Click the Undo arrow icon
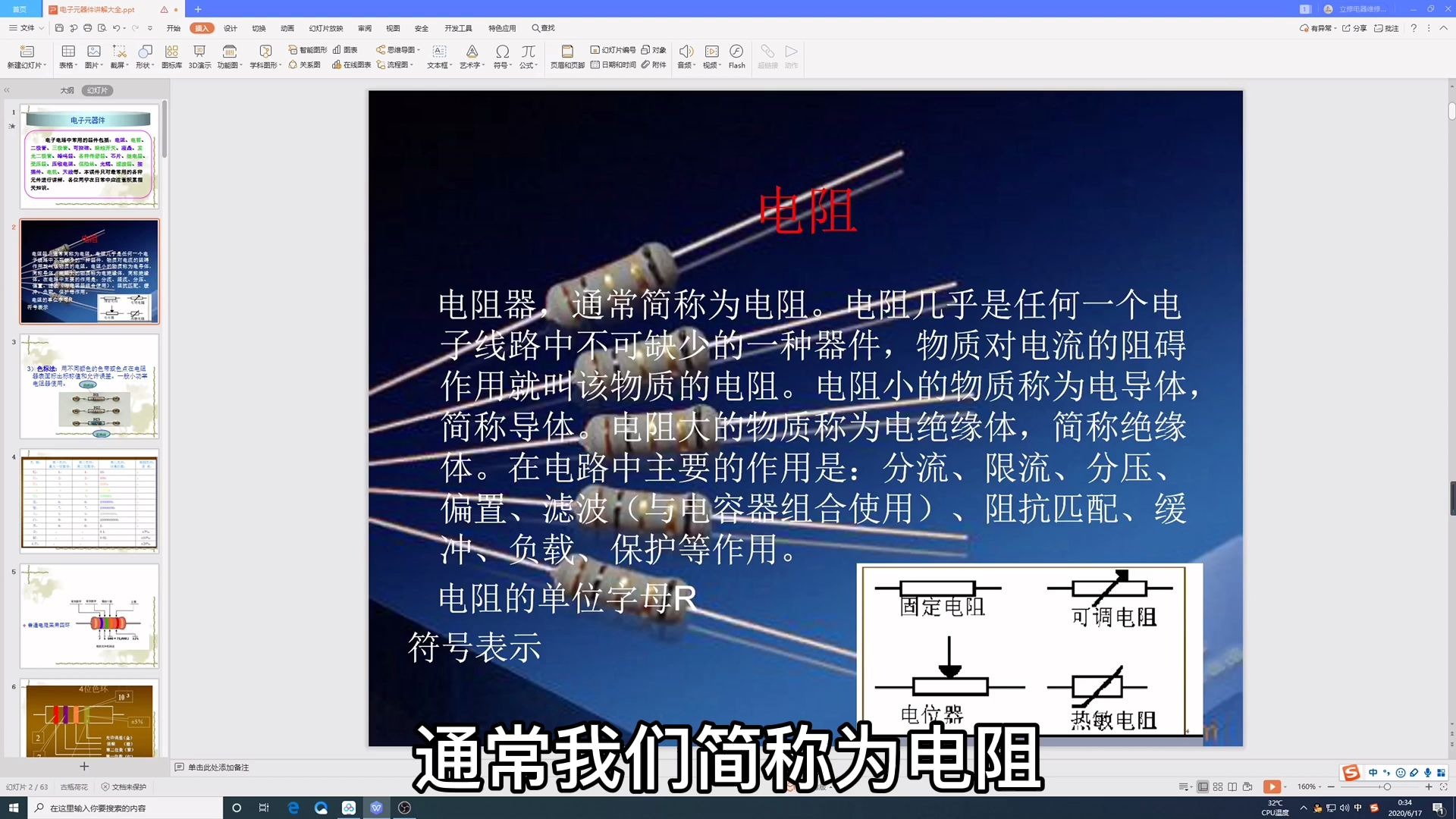This screenshot has height=819, width=1456. click(116, 28)
